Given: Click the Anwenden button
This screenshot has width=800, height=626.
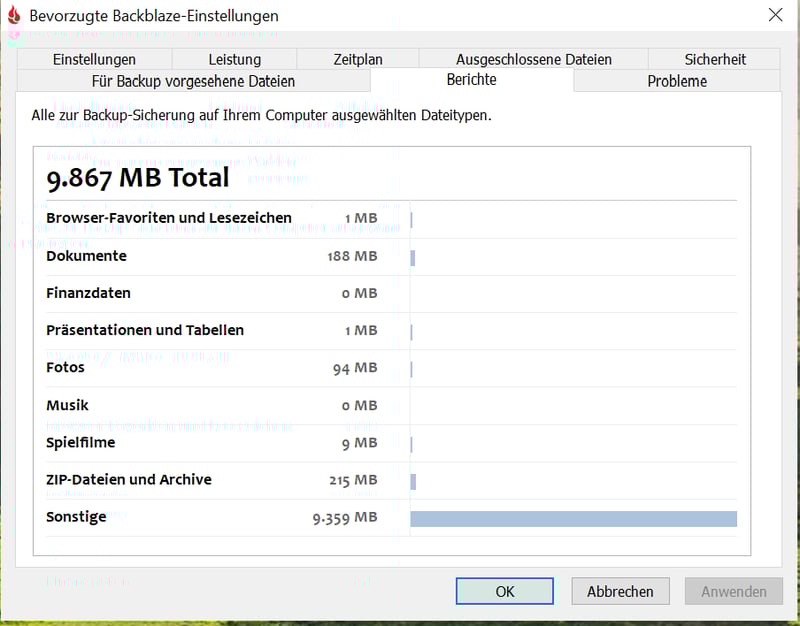Looking at the screenshot, I should coord(733,591).
